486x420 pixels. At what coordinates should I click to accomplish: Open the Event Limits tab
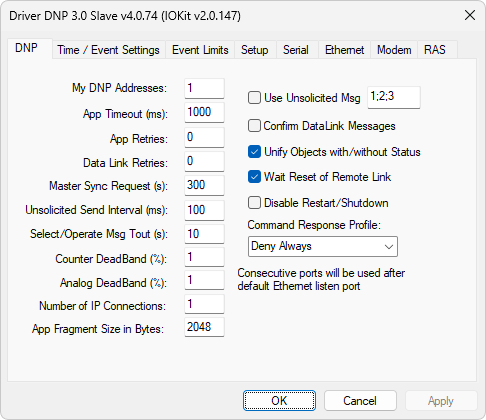coord(200,50)
